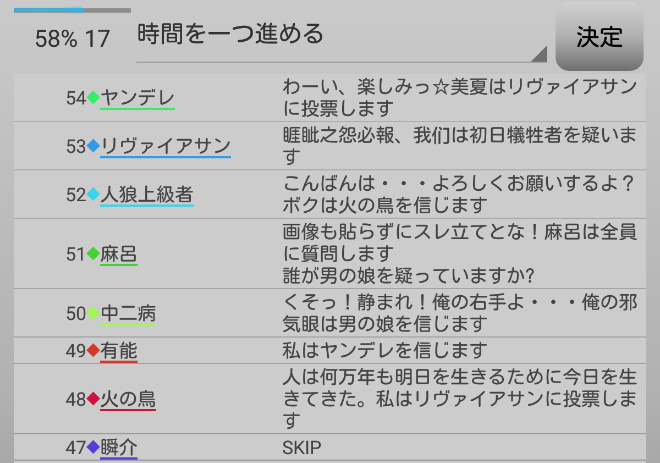The height and width of the screenshot is (463, 660).
Task: Click the crimson diamond icon beside 火の鳥
Action: tap(94, 400)
